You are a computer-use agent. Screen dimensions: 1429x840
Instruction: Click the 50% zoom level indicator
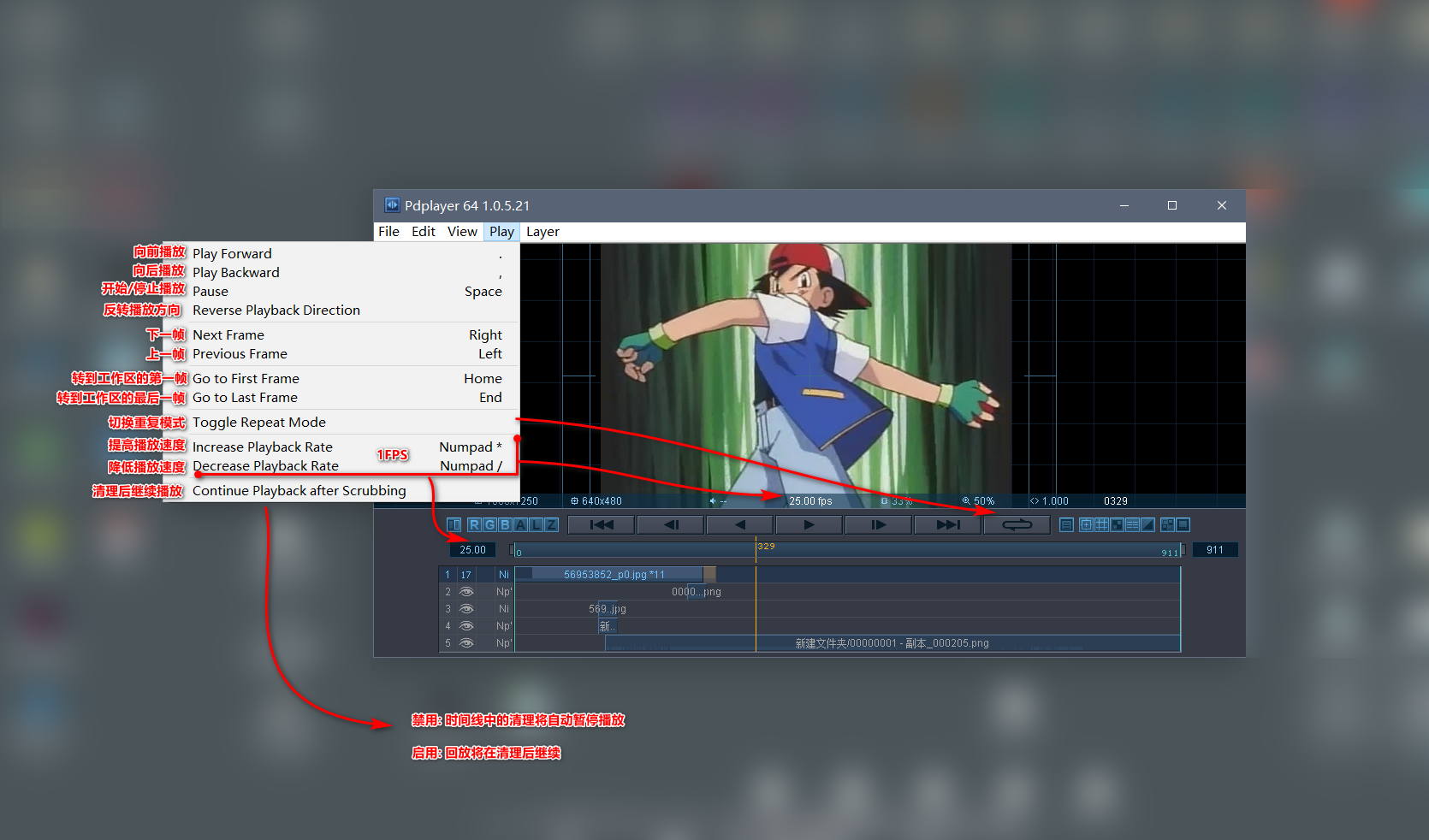(x=982, y=501)
